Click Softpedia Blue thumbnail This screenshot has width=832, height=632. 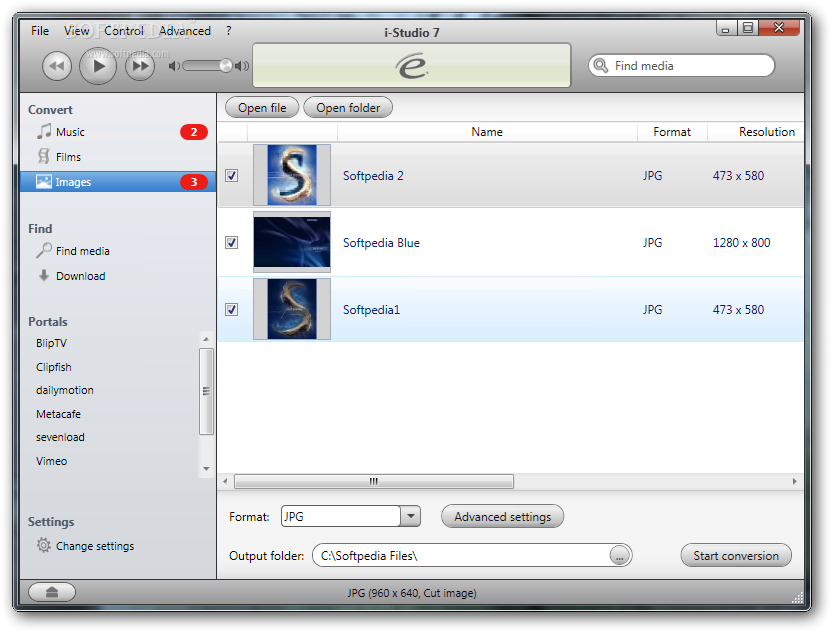tap(292, 242)
